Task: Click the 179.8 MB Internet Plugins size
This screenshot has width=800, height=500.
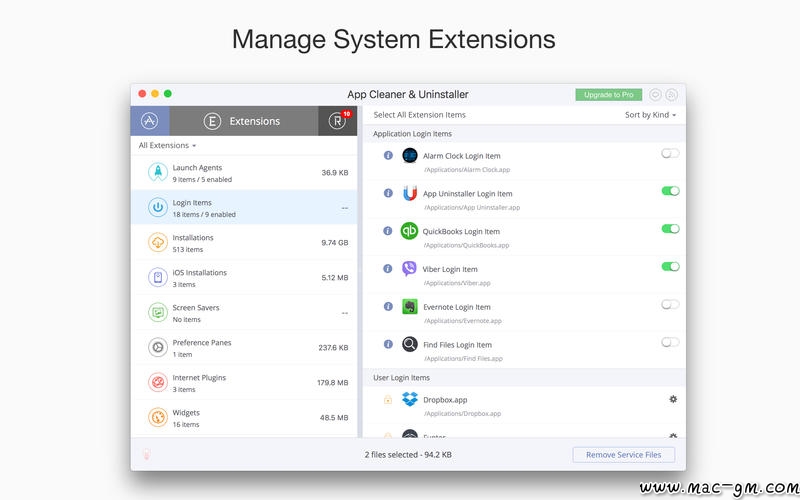Action: pyautogui.click(x=333, y=382)
